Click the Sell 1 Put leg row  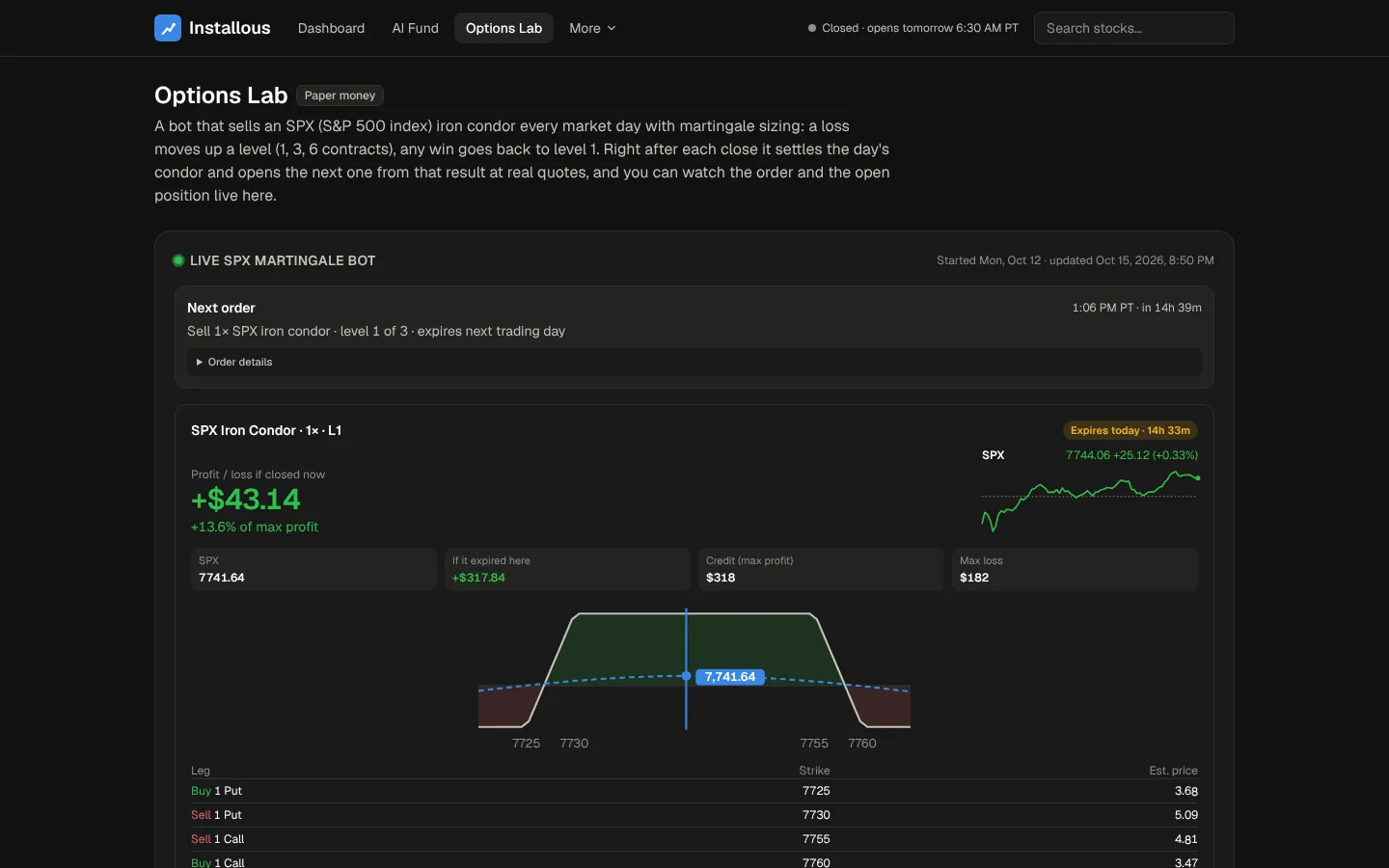[x=694, y=815]
